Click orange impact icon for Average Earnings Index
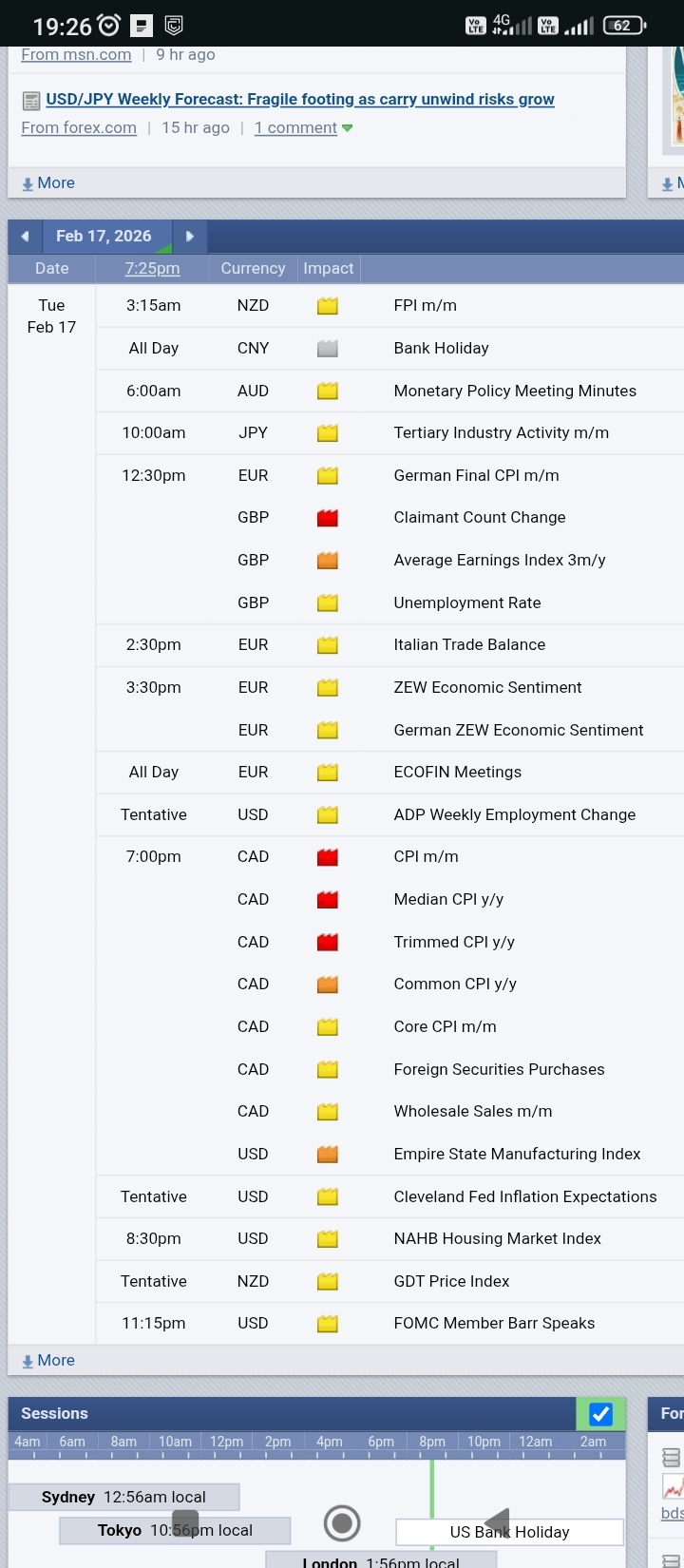The width and height of the screenshot is (684, 1568). (328, 561)
